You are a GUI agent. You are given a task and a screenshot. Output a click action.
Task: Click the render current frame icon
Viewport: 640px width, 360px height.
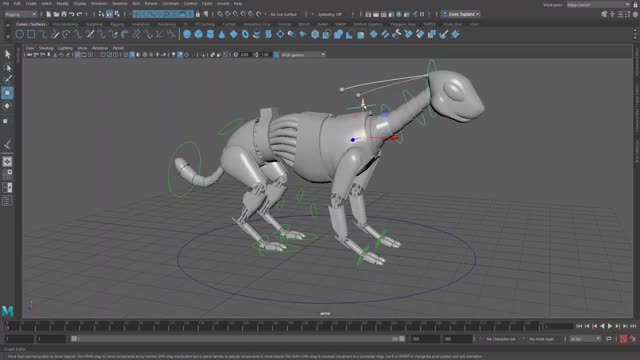click(376, 14)
